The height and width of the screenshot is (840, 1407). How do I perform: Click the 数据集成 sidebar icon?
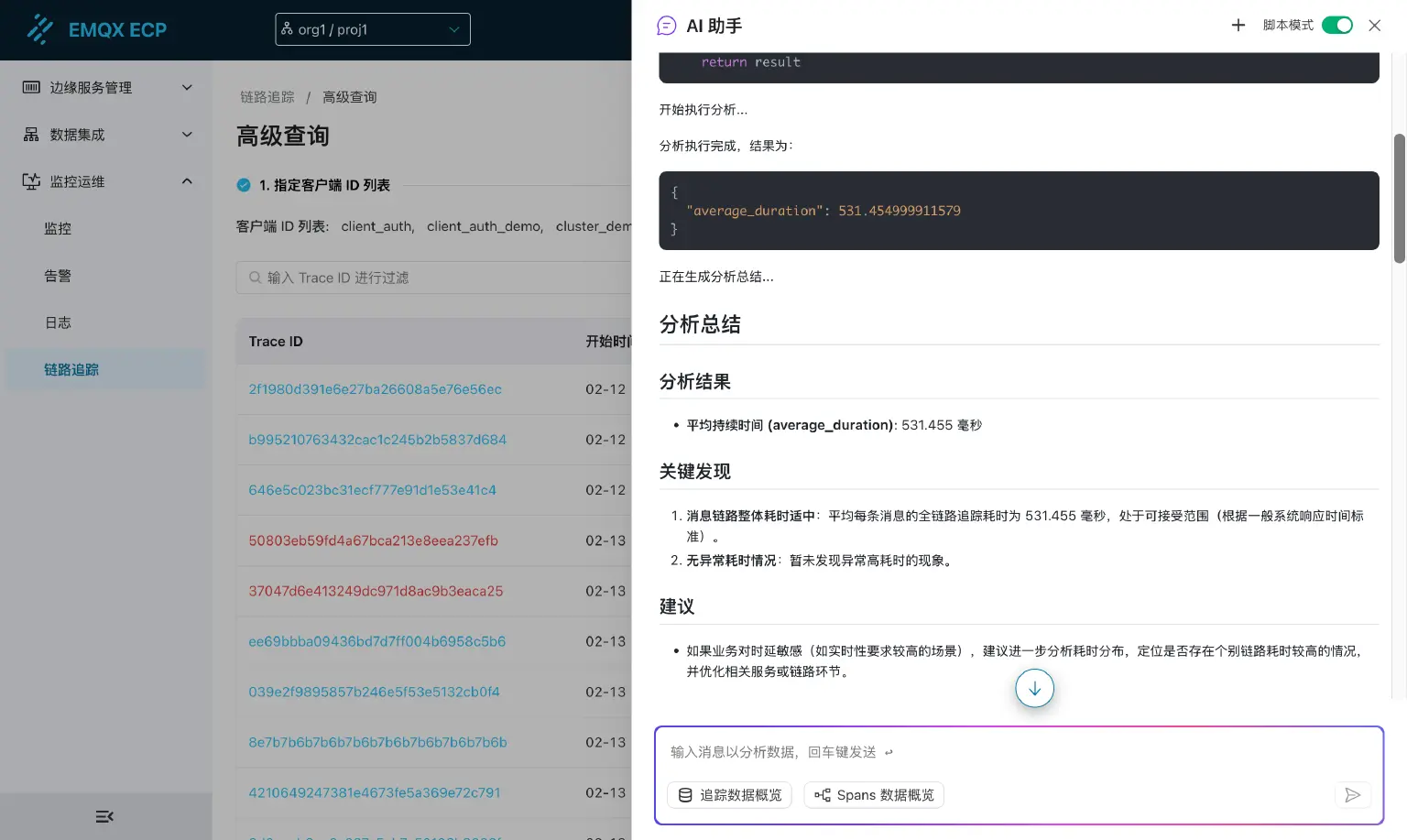[31, 135]
